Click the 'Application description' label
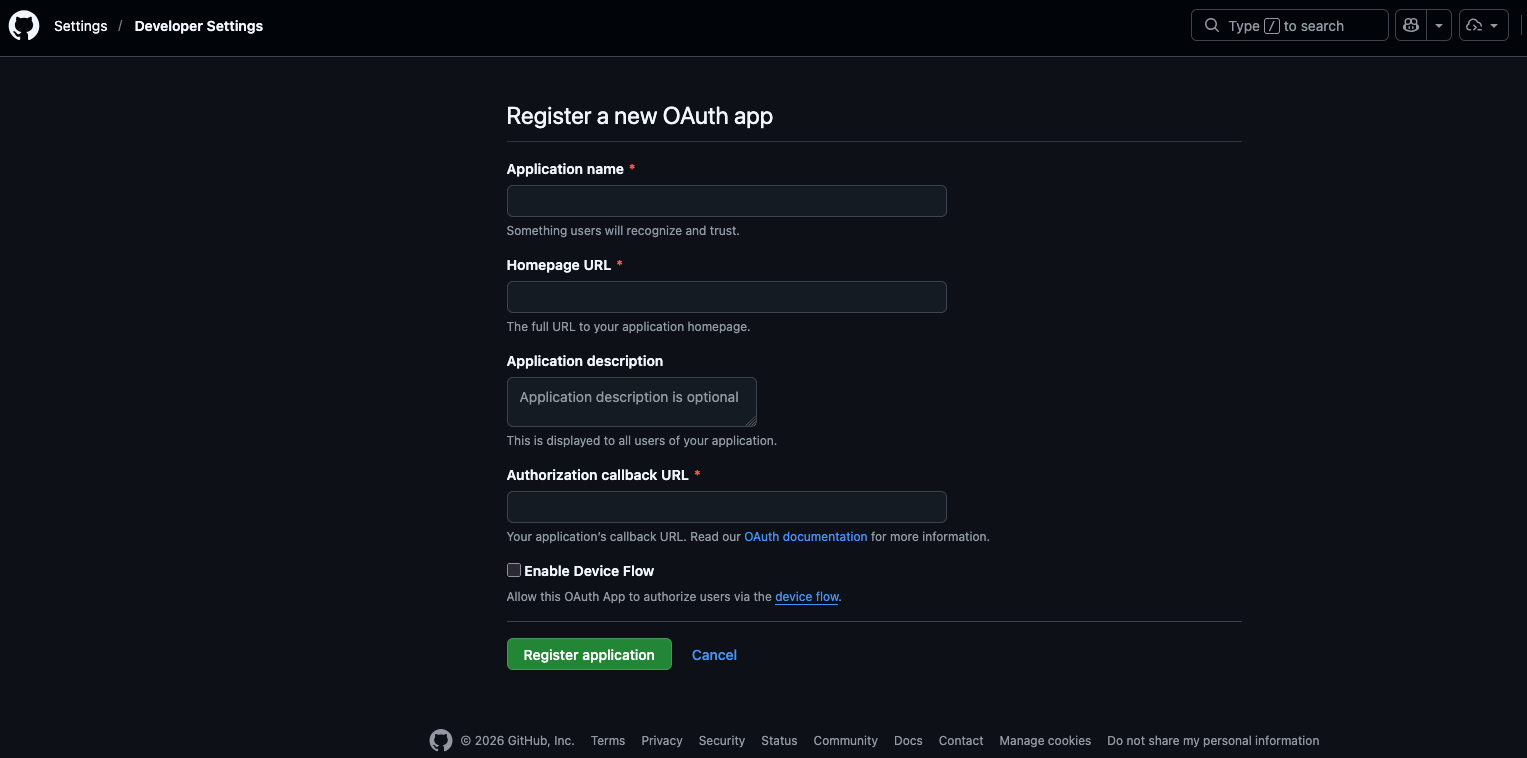Image resolution: width=1527 pixels, height=758 pixels. coord(585,361)
